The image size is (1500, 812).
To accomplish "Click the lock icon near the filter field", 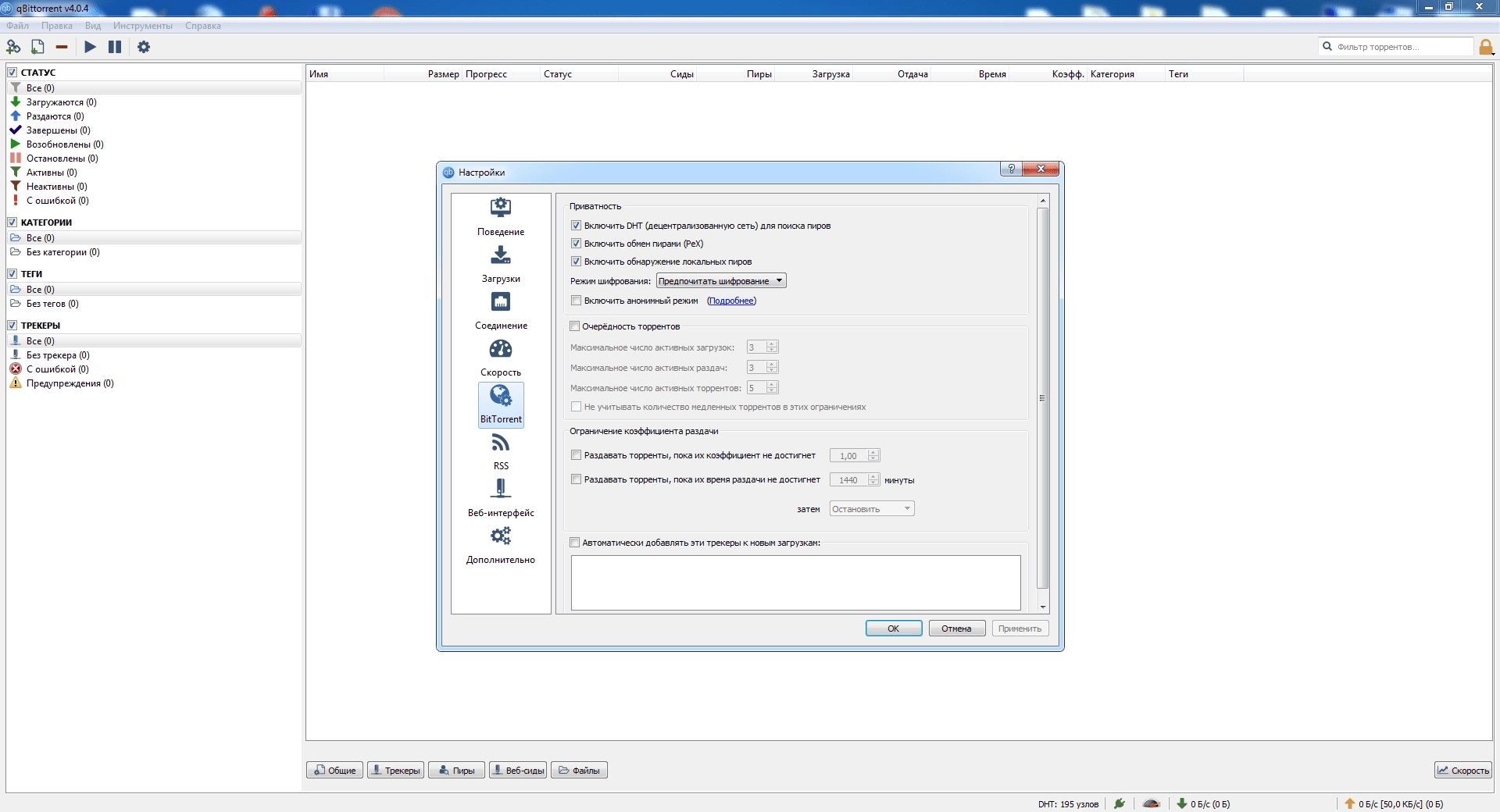I will click(x=1486, y=47).
